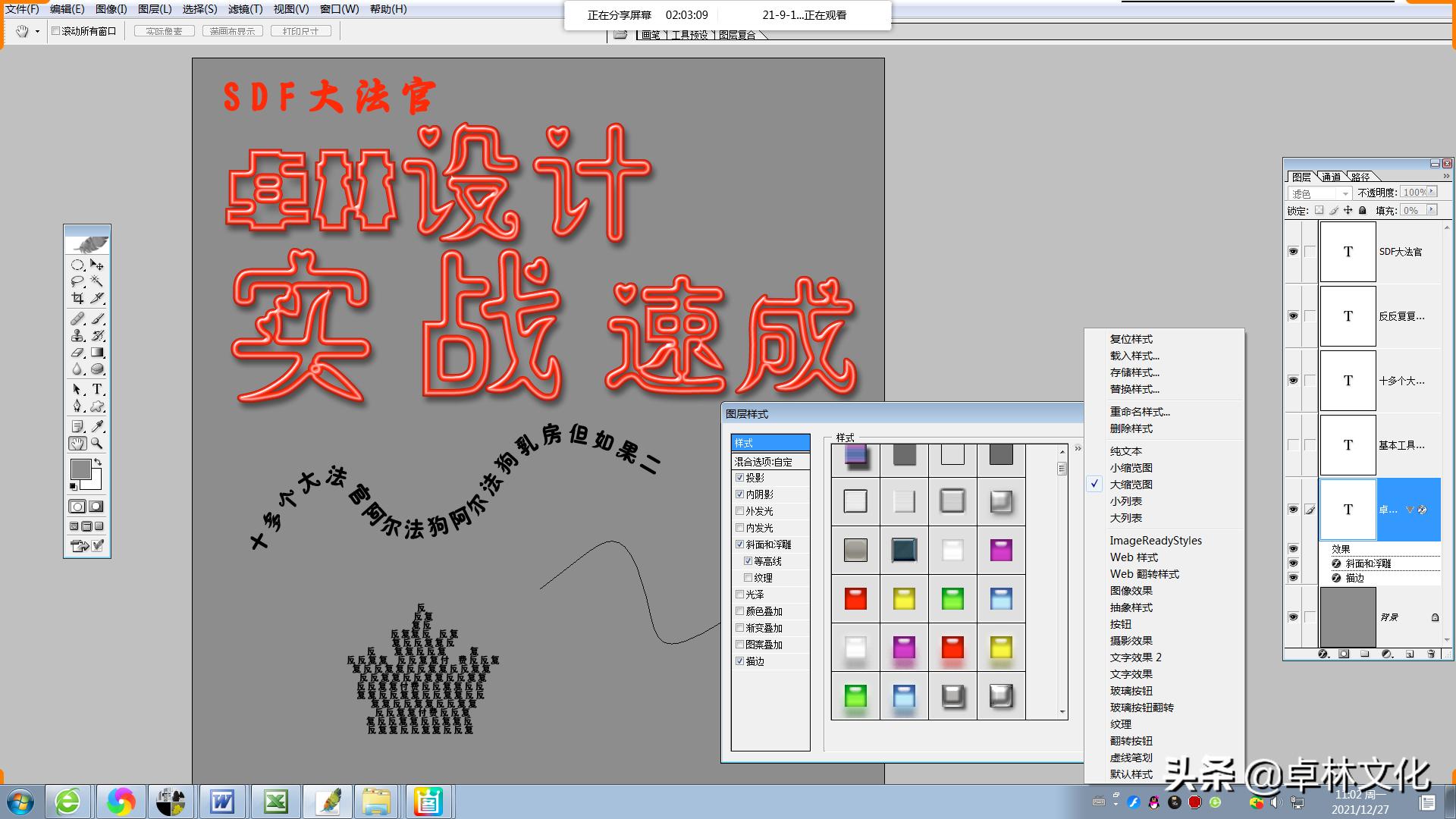This screenshot has height=819, width=1456.
Task: Collapse effects arrow on 卓 layer
Action: [x=1409, y=510]
